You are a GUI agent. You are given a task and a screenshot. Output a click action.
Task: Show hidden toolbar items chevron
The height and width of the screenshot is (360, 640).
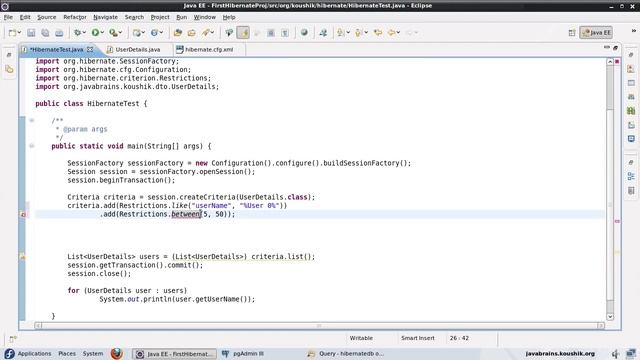click(x=634, y=31)
